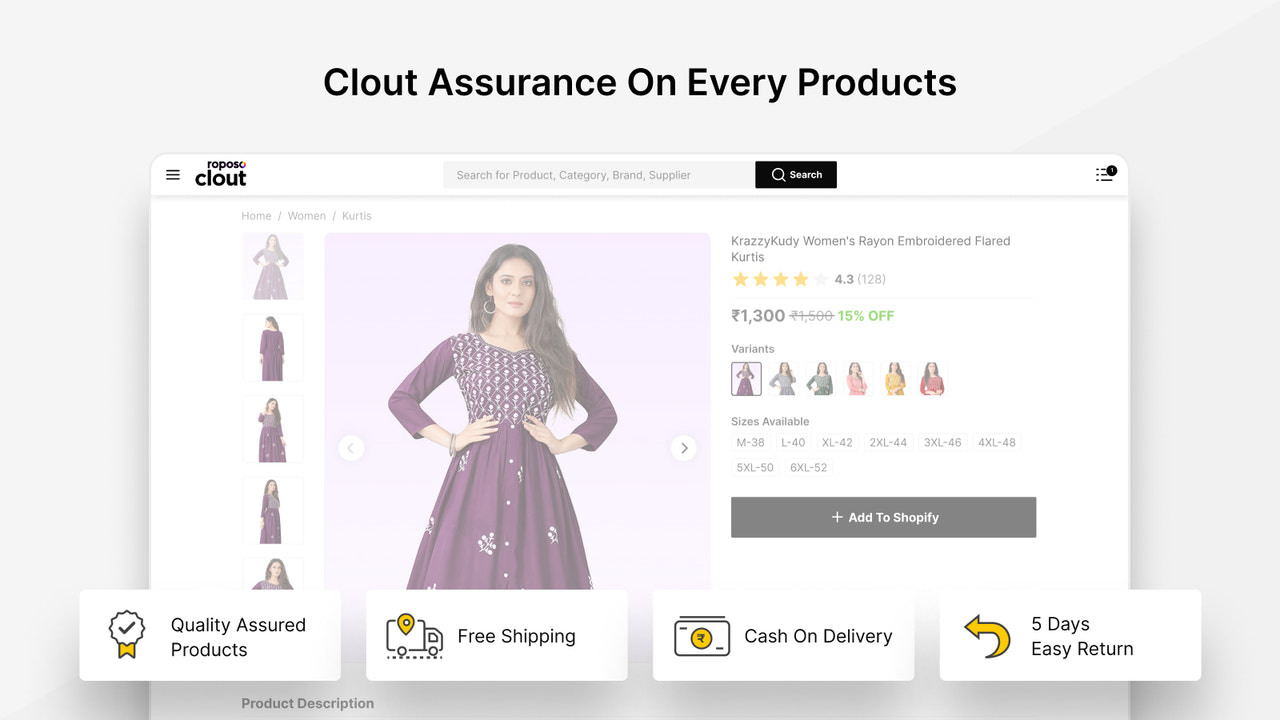Select the grey kurti variant swatch
Screen dimensions: 1280x720
click(x=784, y=378)
